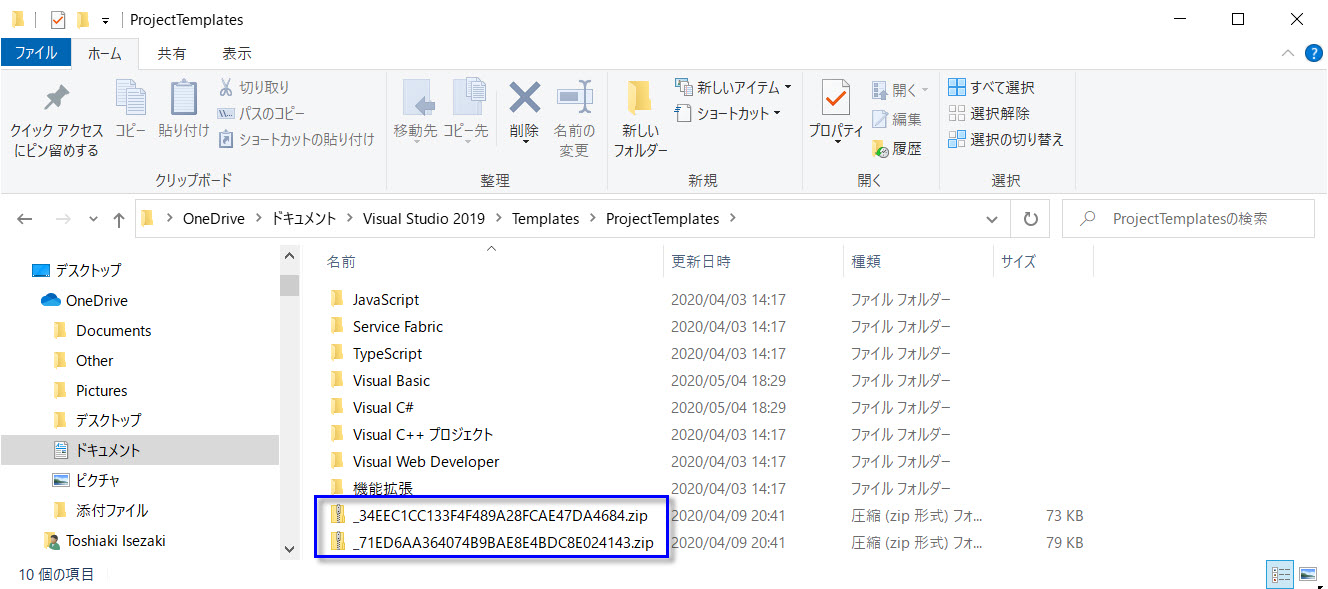Click the Delete (削除) X icon
Screen dimensions: 1328x589
coord(524,97)
